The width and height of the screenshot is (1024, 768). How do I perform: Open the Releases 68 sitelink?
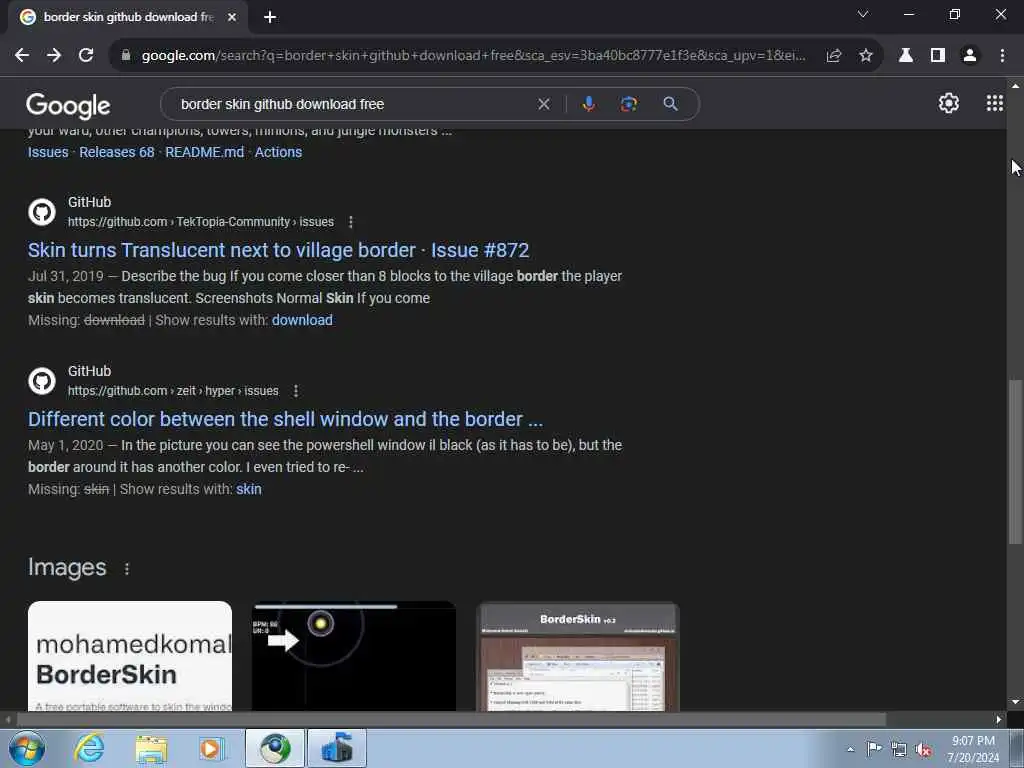click(117, 152)
